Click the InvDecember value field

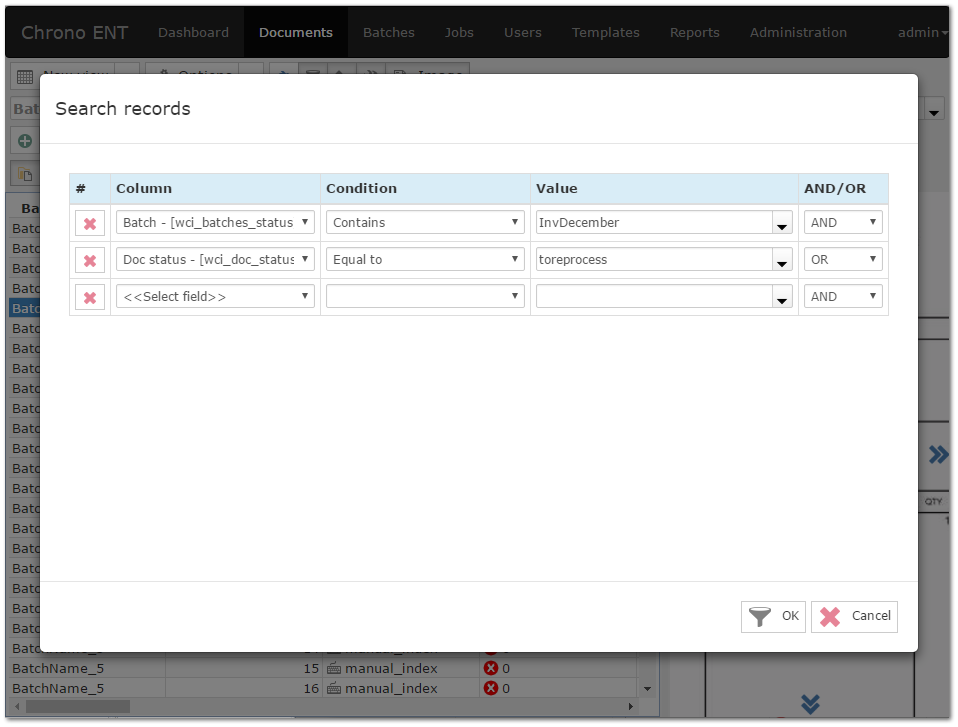[x=654, y=222]
